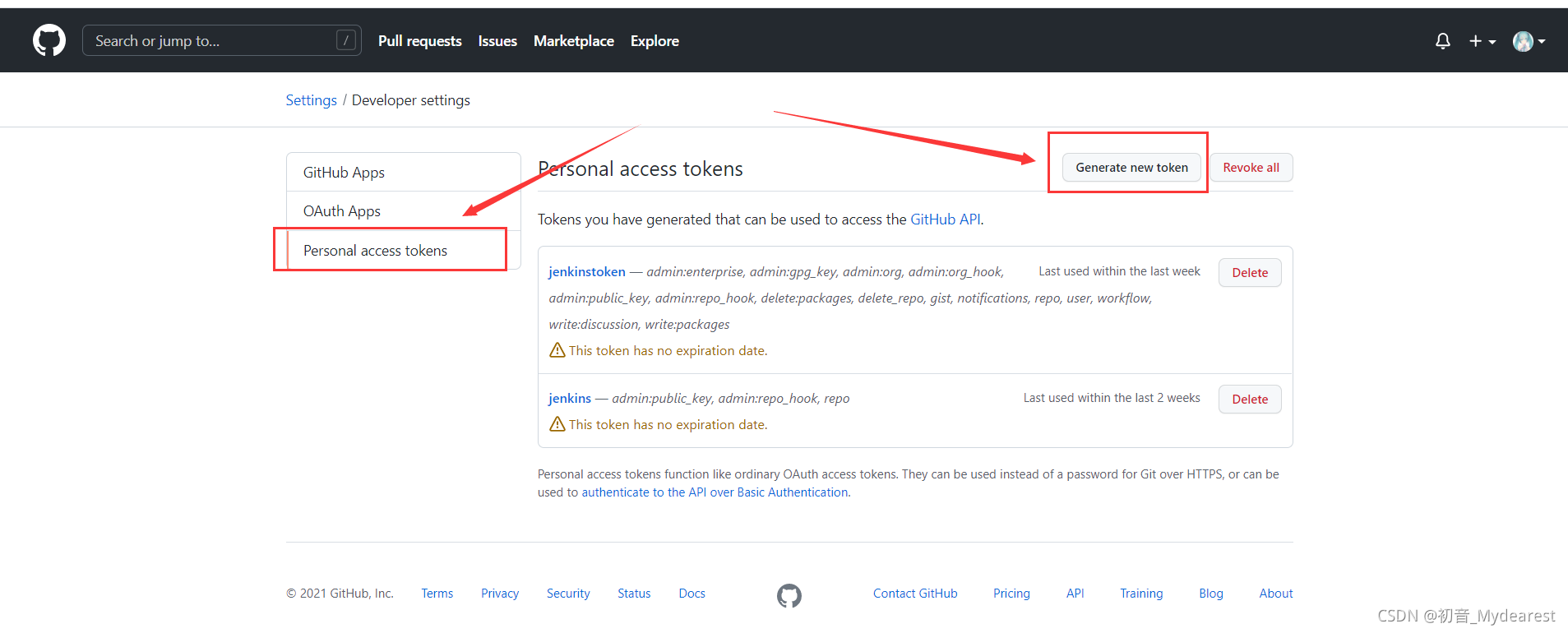
Task: Click the footer GitHub logo
Action: [789, 595]
